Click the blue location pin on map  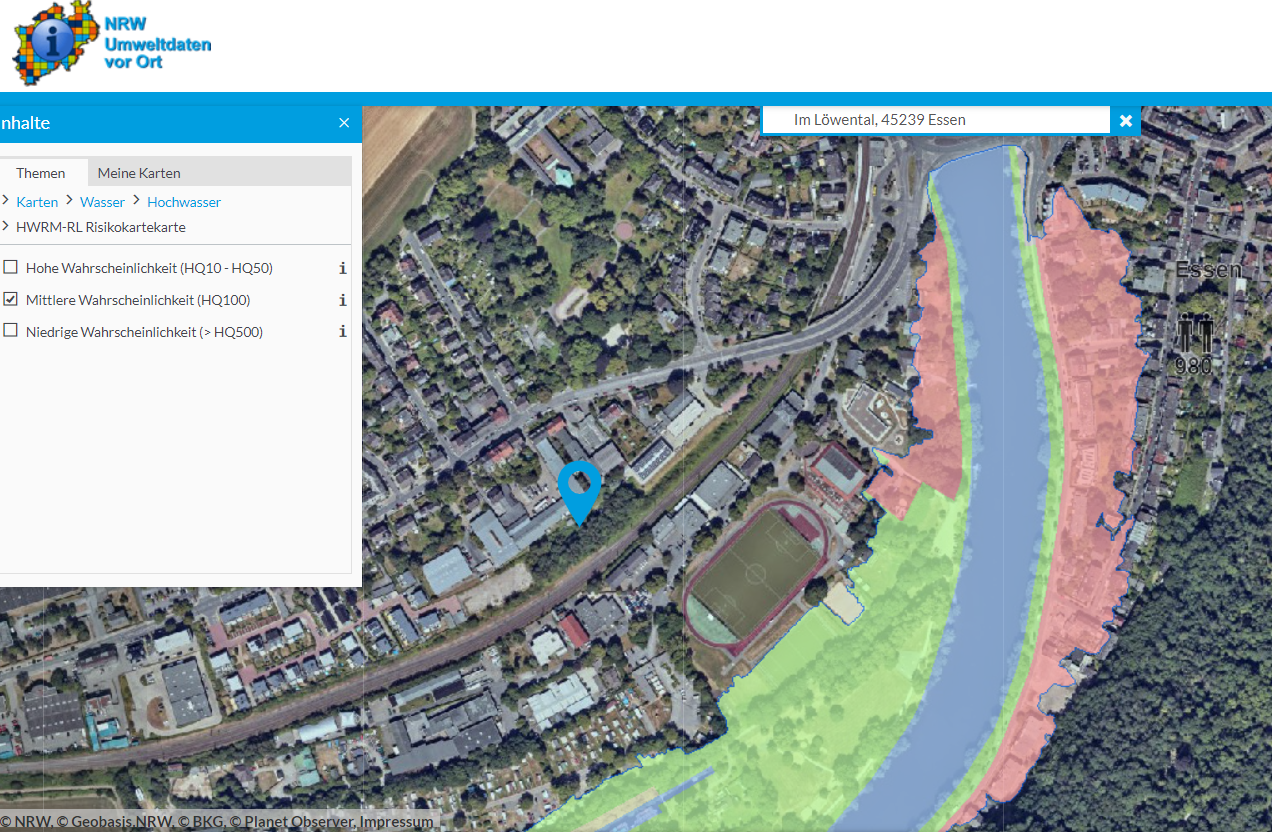point(579,490)
